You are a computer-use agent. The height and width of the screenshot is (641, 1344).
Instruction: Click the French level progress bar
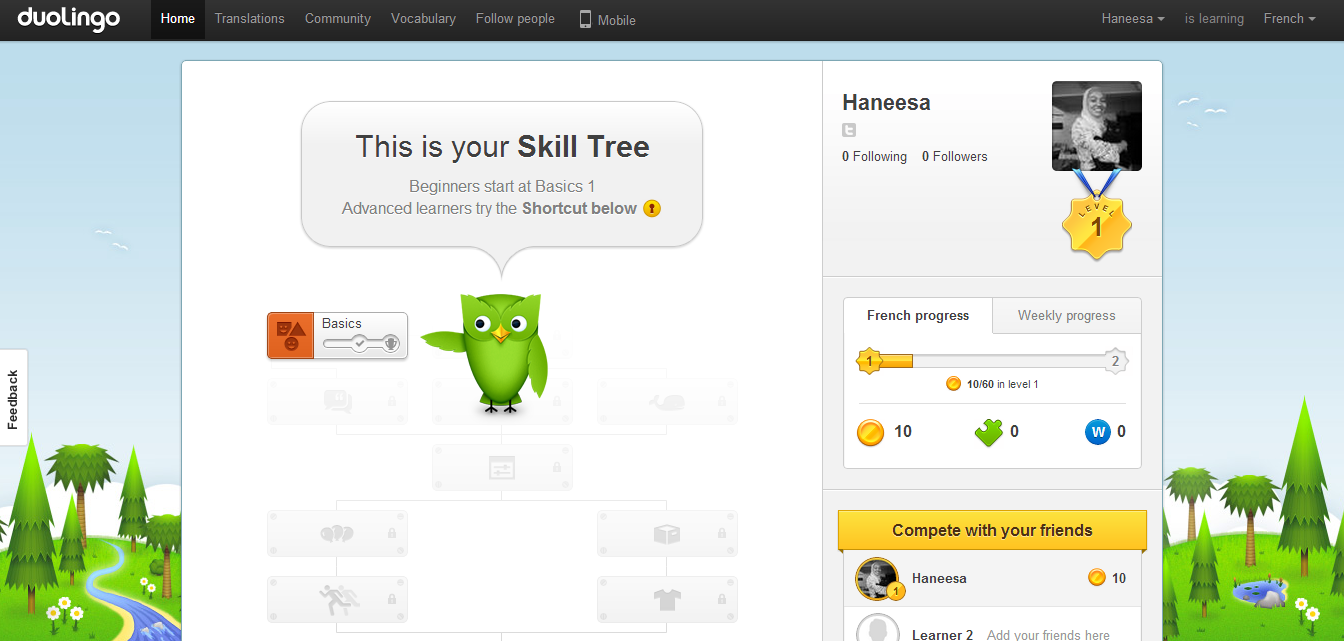tap(992, 361)
